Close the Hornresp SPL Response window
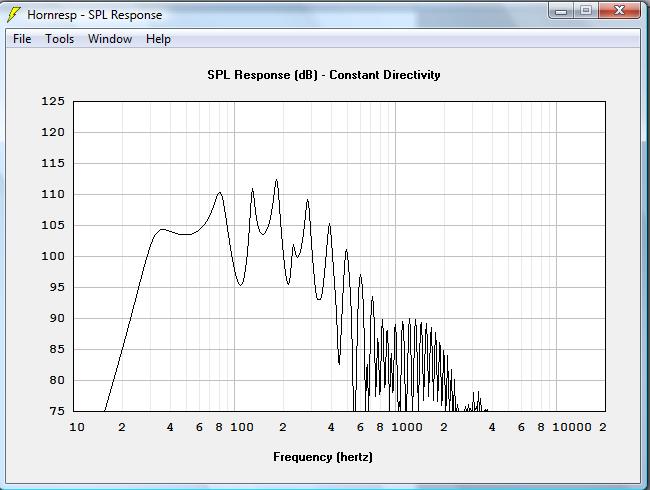The height and width of the screenshot is (490, 650). pos(619,11)
